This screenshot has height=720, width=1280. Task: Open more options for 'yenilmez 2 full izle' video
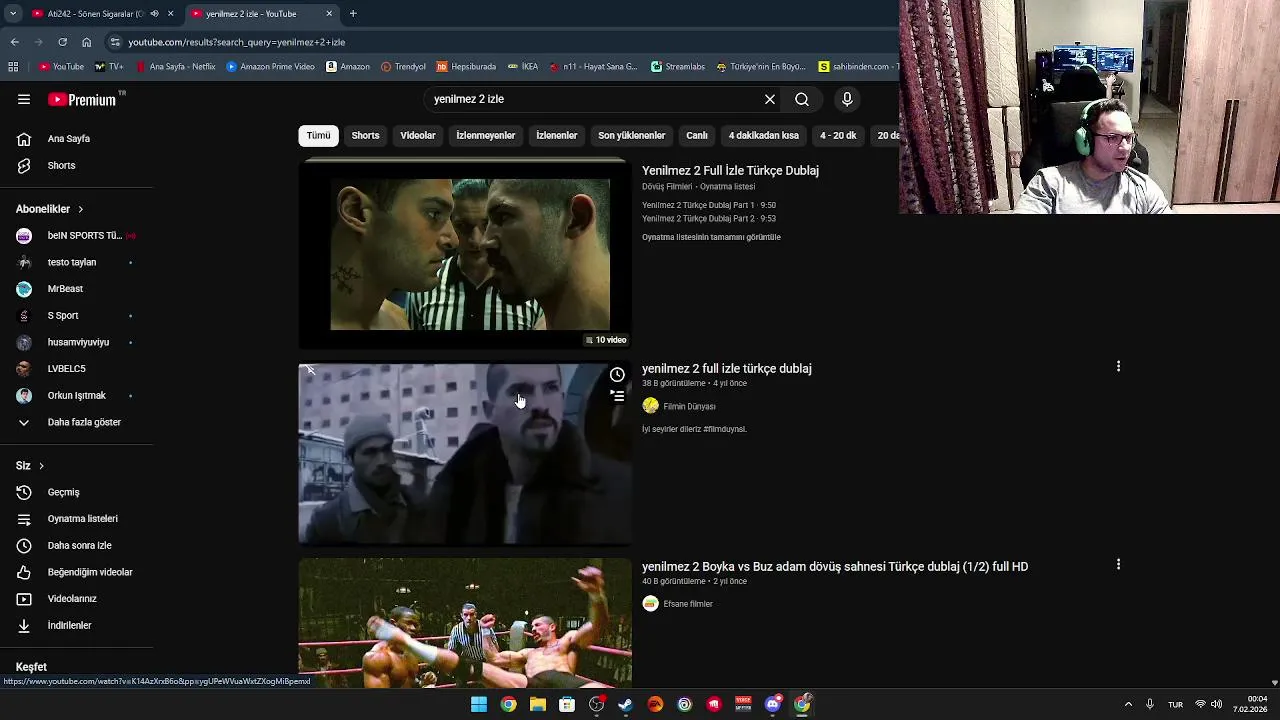click(1118, 366)
